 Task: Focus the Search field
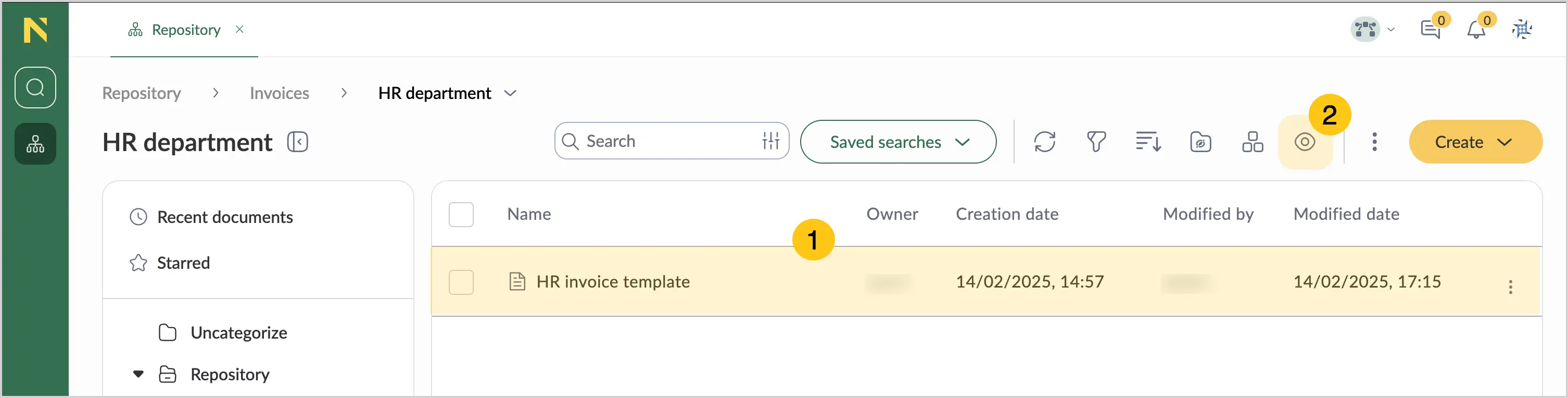(x=672, y=141)
